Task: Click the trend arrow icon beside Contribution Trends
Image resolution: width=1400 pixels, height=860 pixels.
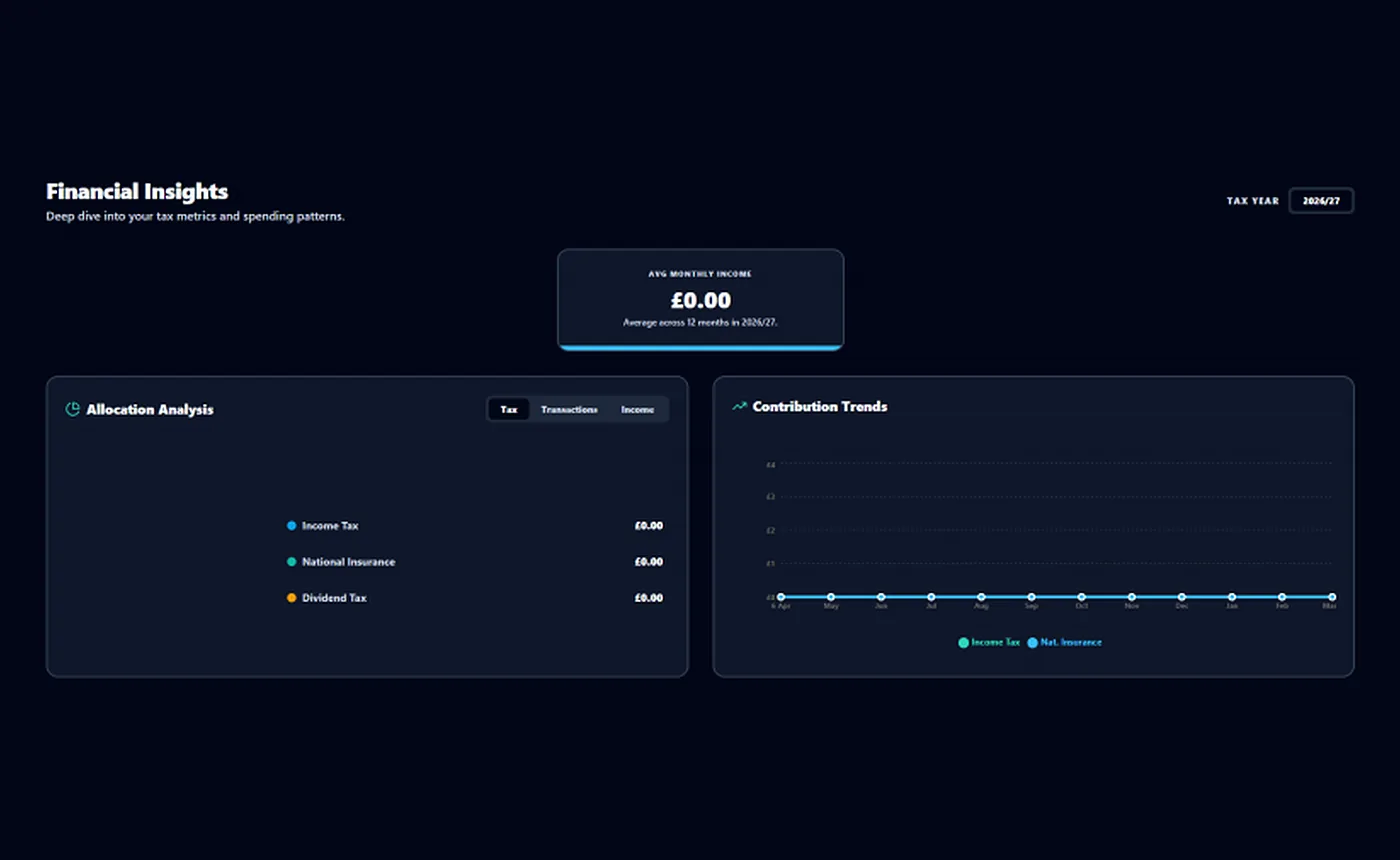Action: coord(740,406)
